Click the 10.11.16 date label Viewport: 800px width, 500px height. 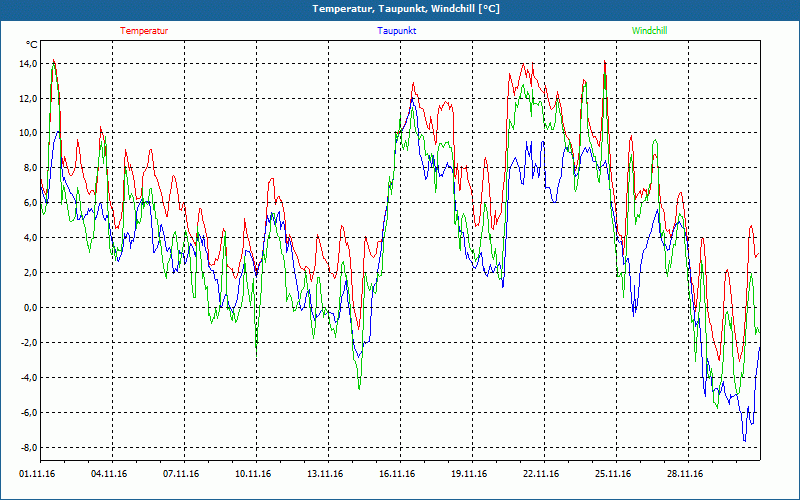click(x=253, y=474)
